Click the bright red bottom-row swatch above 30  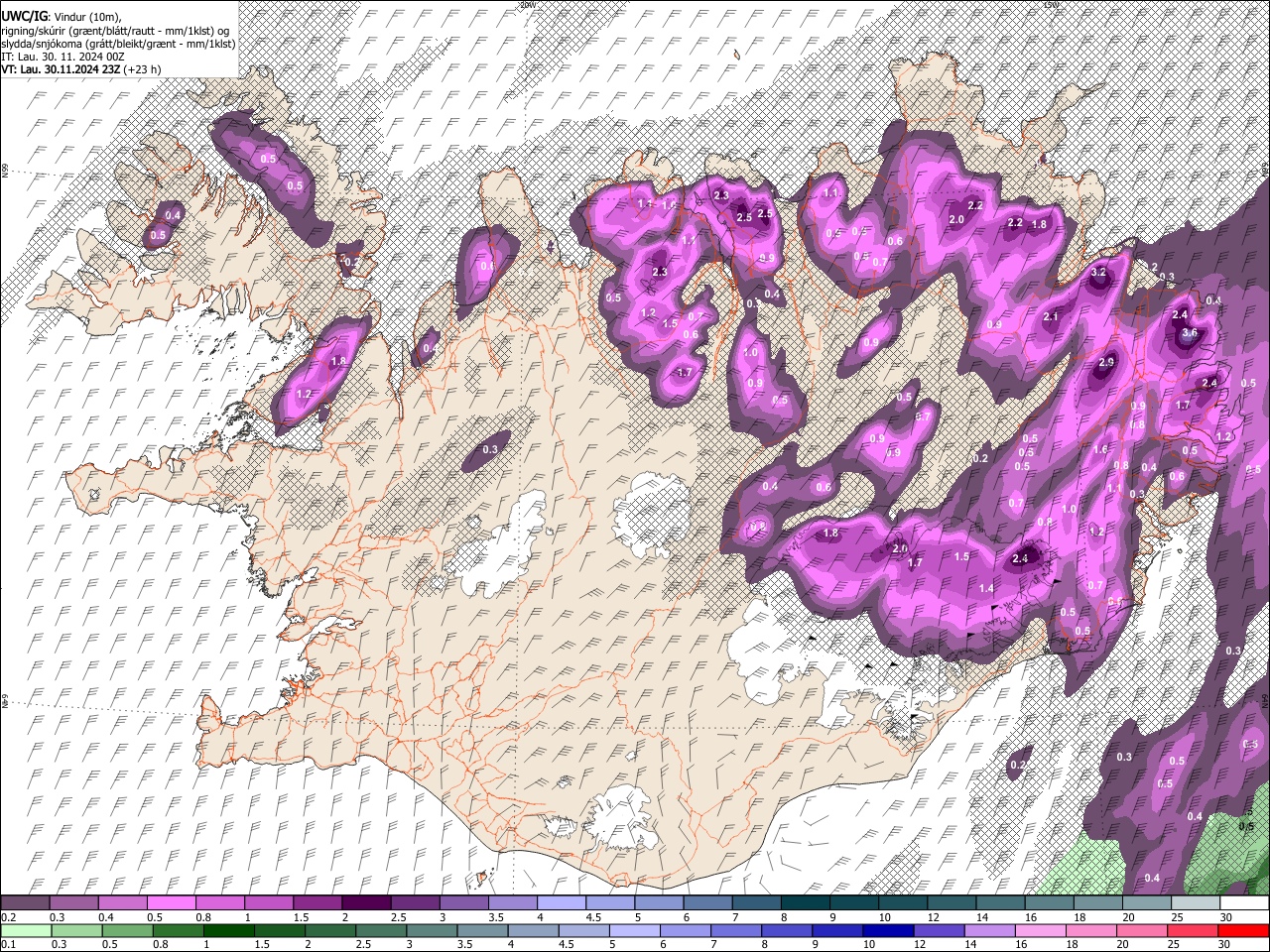(x=1244, y=930)
